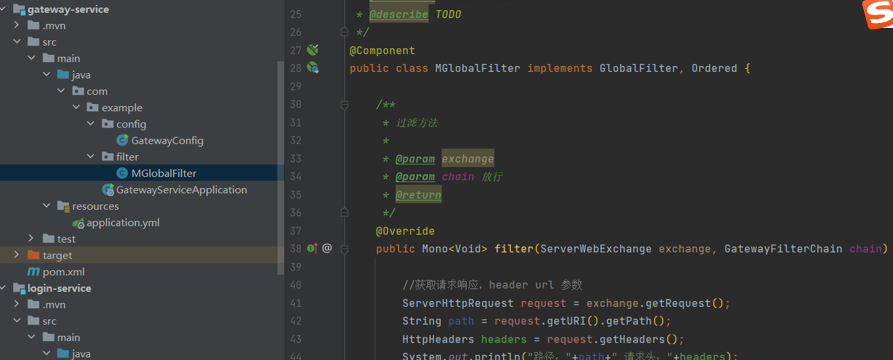Click the highlighted exchange param in Javadoc
Viewport: 893px width, 360px height.
pos(468,158)
